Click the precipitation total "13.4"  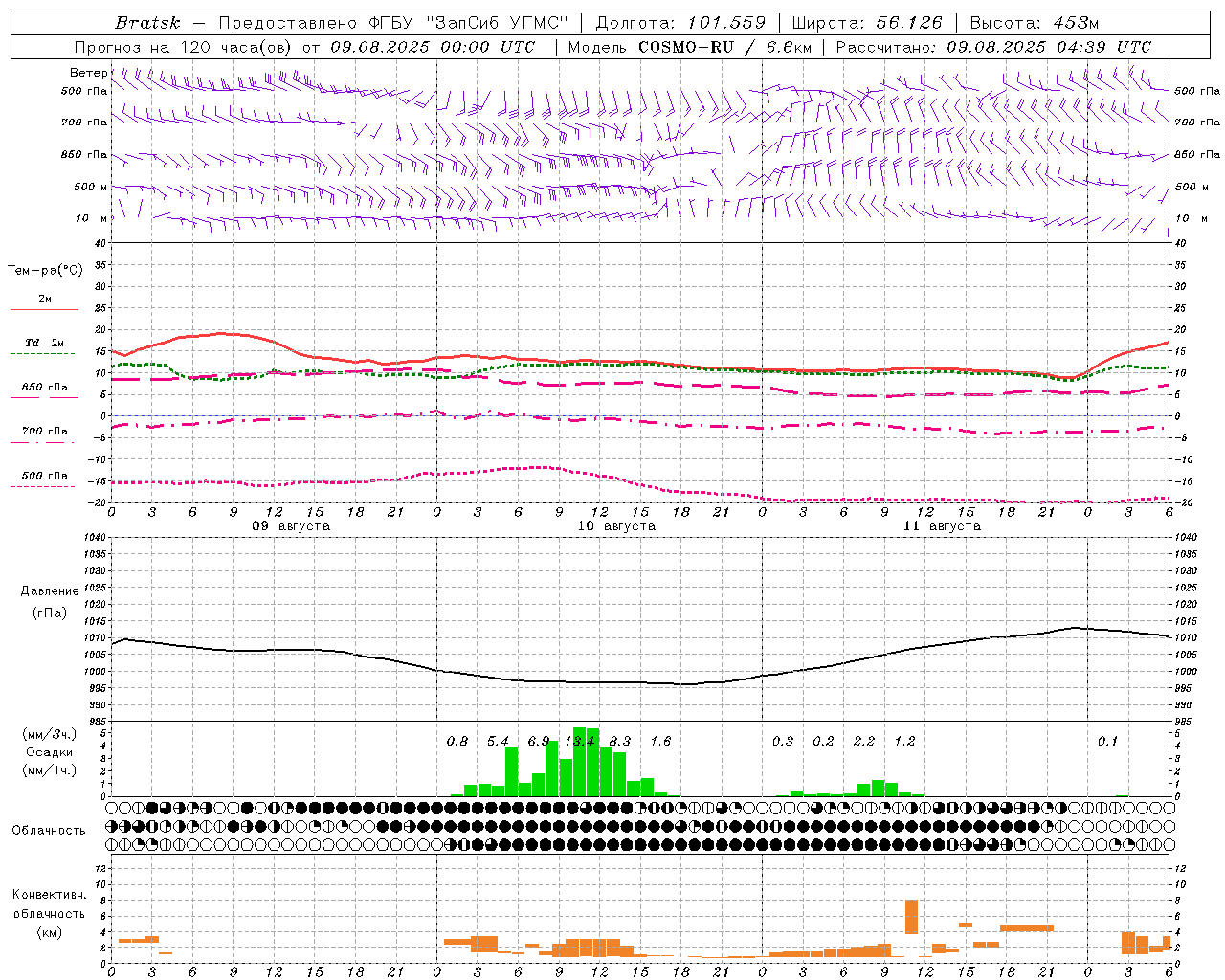click(x=580, y=741)
